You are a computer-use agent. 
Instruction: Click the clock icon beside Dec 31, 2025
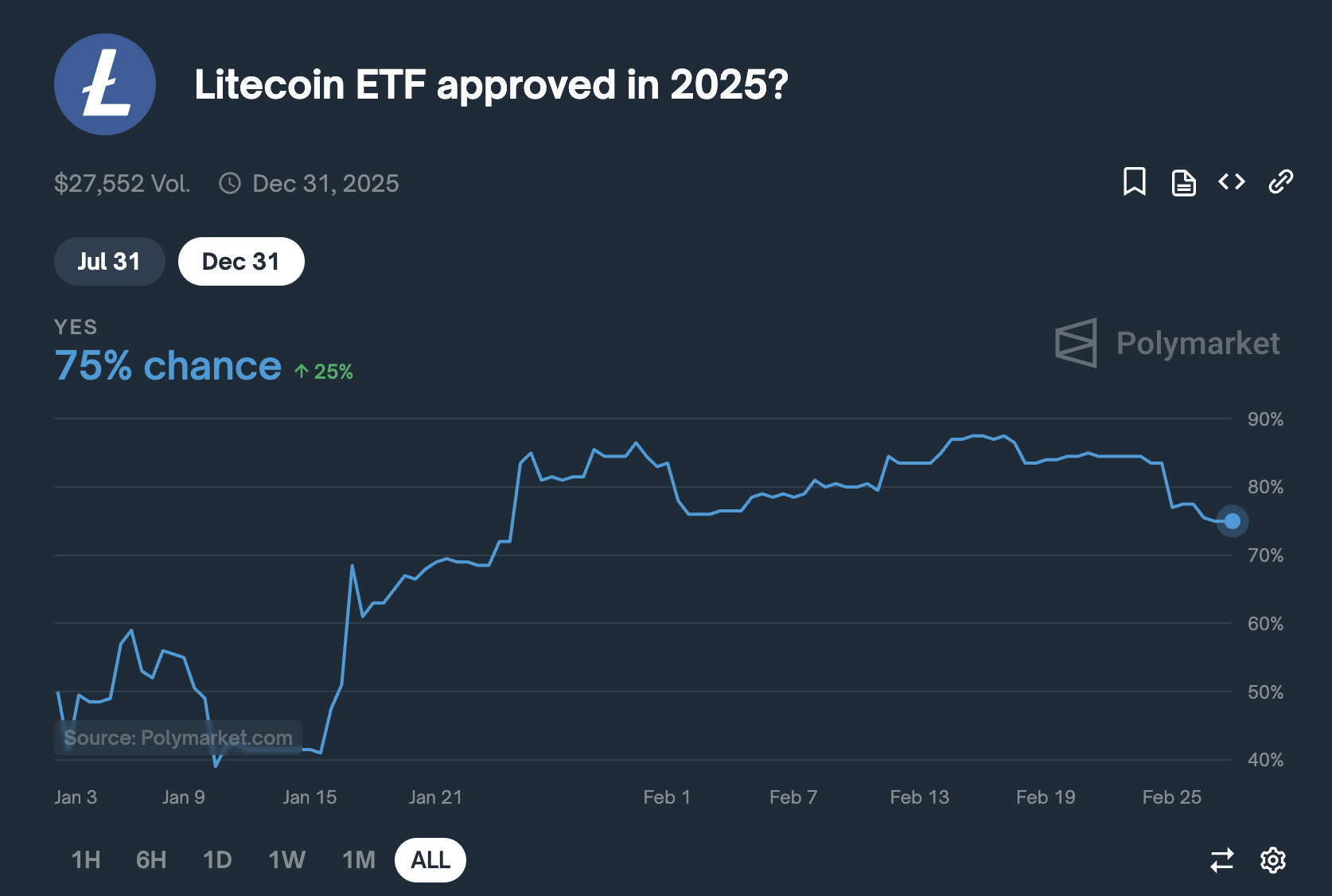pos(229,183)
